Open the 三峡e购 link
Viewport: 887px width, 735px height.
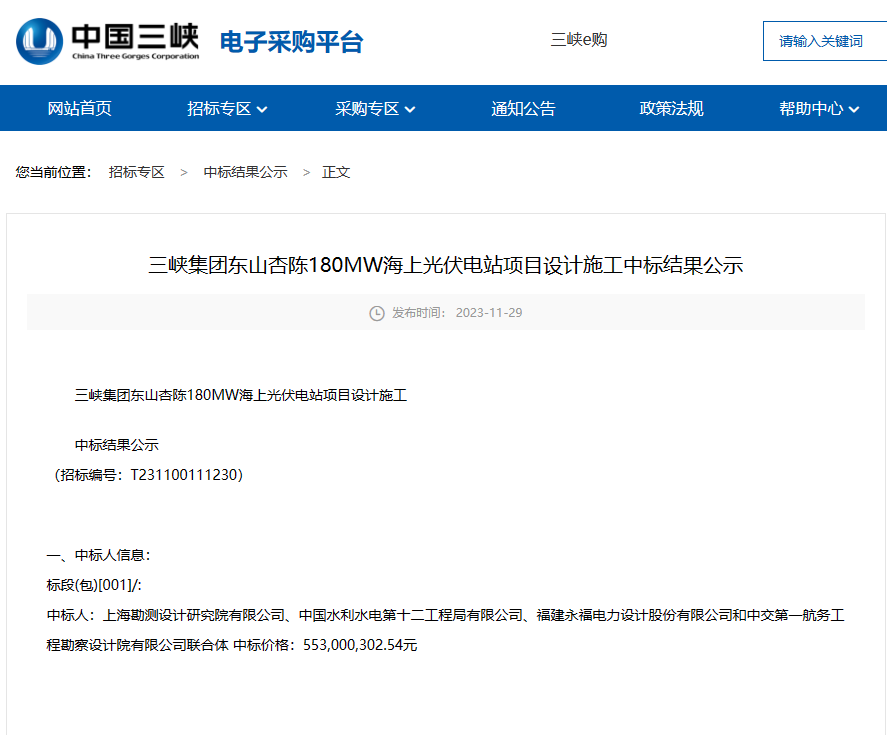tap(579, 40)
